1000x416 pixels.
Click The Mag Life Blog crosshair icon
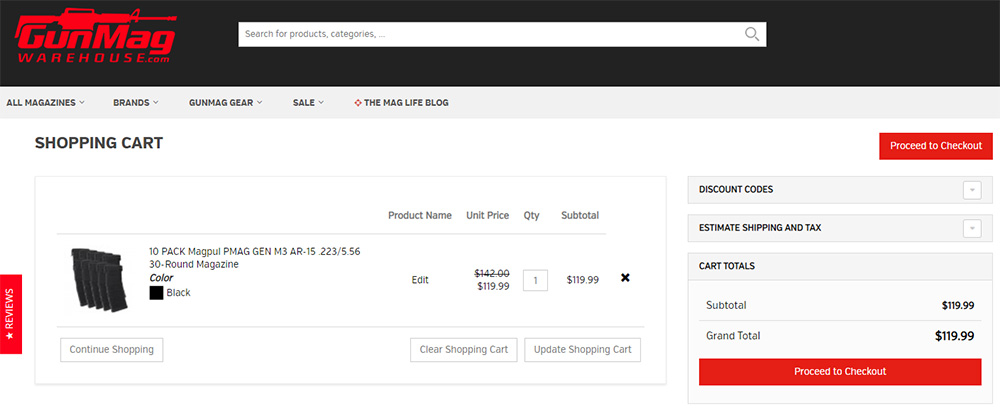[358, 102]
